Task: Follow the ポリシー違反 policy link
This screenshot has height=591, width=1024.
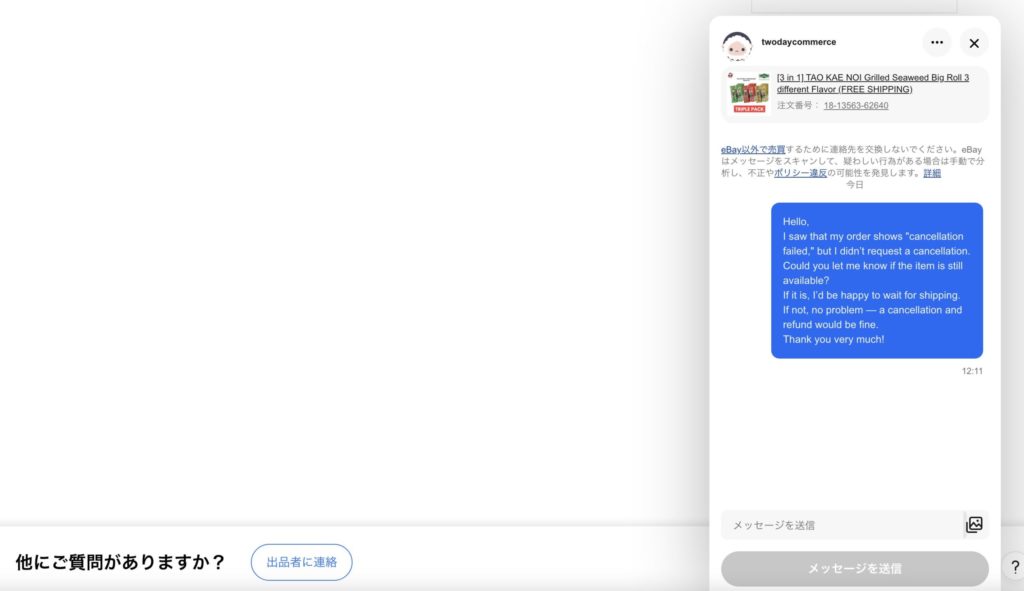Action: 800,173
